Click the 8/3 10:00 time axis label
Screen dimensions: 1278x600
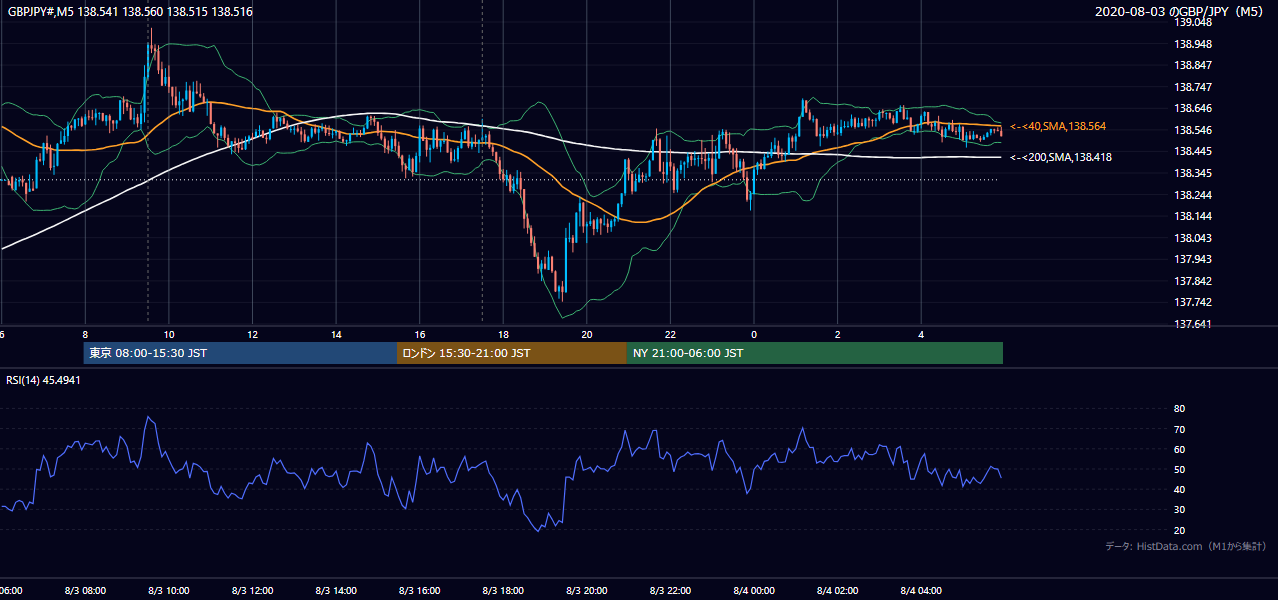click(x=169, y=591)
